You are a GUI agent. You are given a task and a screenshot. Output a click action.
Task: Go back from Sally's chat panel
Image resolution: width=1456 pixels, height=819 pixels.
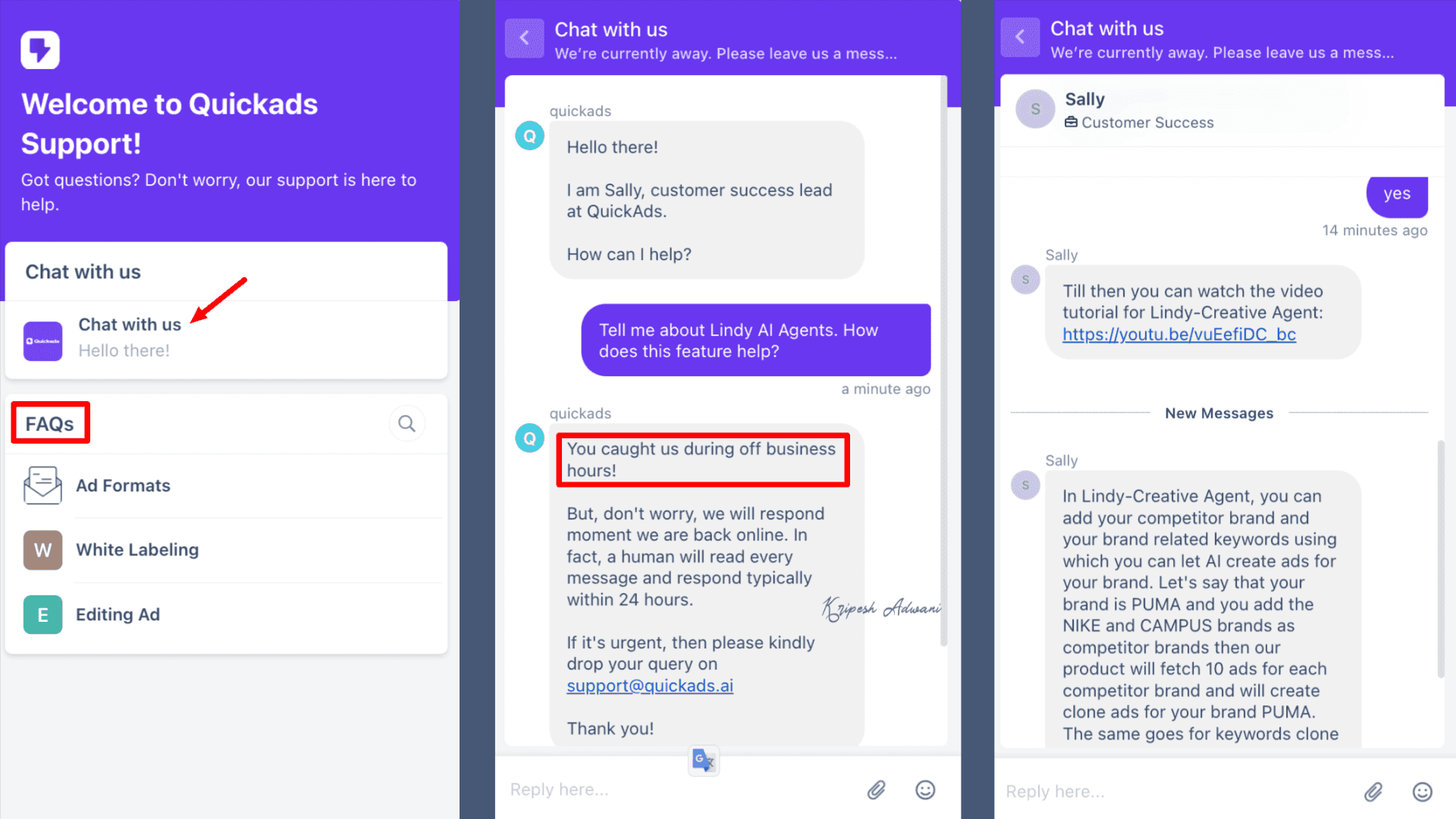tap(1020, 36)
